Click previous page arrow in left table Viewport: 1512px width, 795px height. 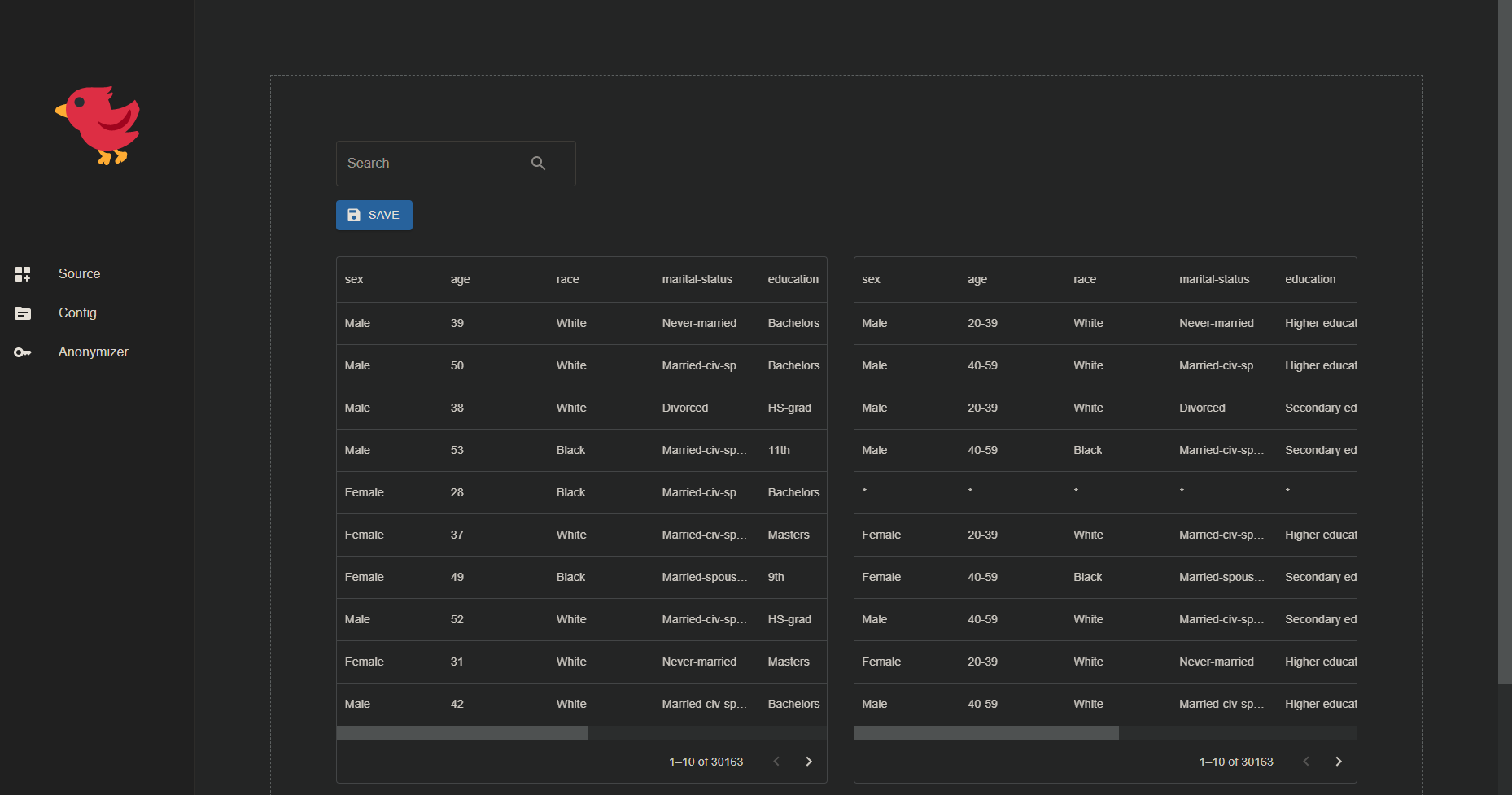776,762
